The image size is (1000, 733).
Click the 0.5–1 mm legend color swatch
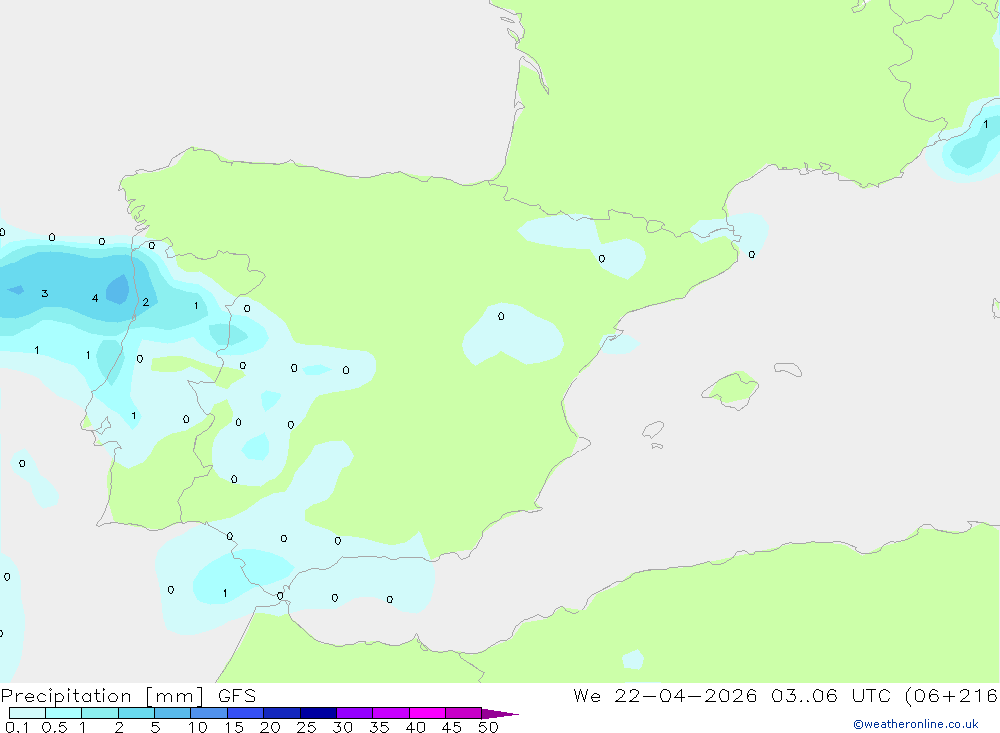pos(63,713)
